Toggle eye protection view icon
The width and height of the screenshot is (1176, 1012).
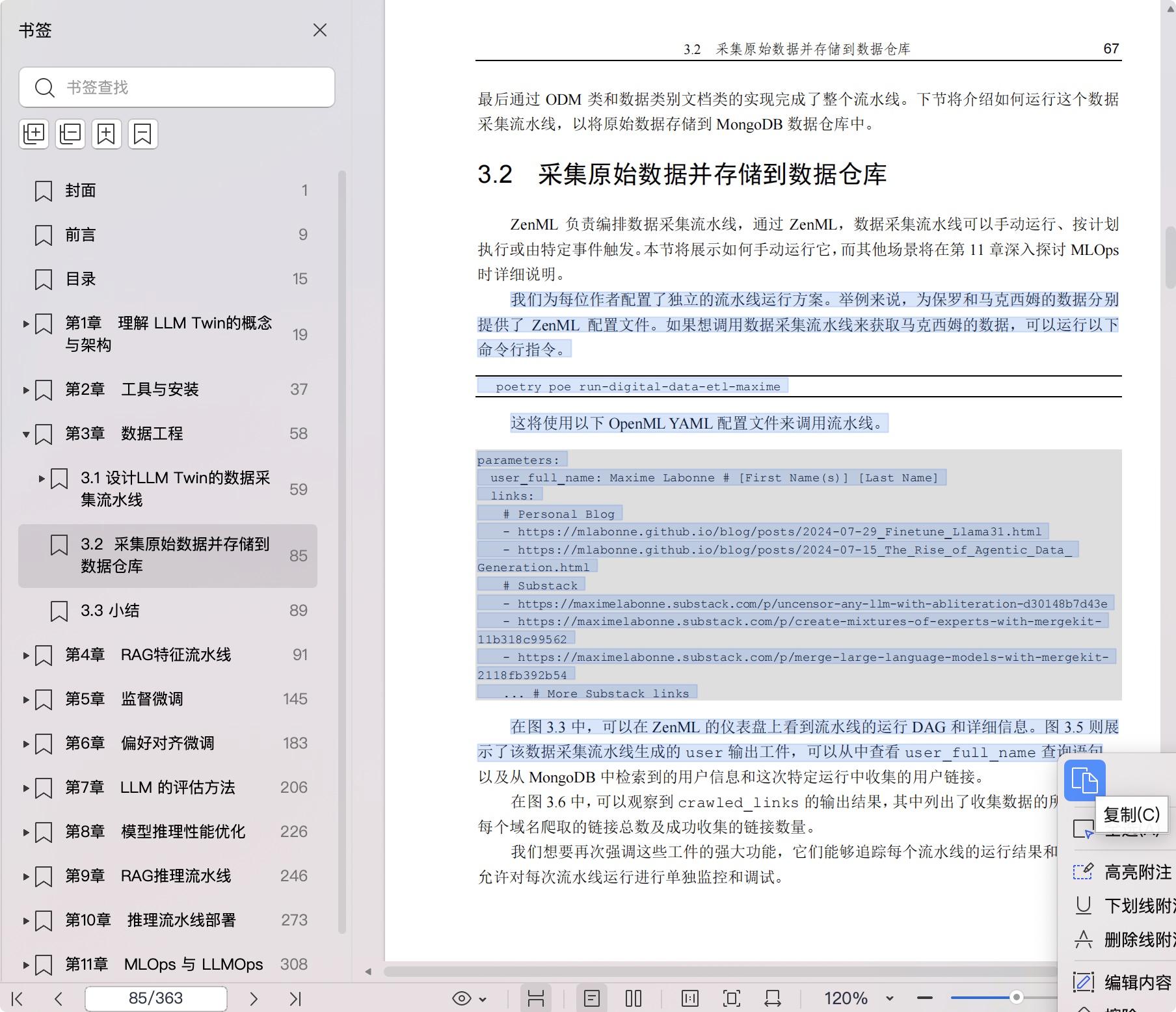pyautogui.click(x=462, y=998)
